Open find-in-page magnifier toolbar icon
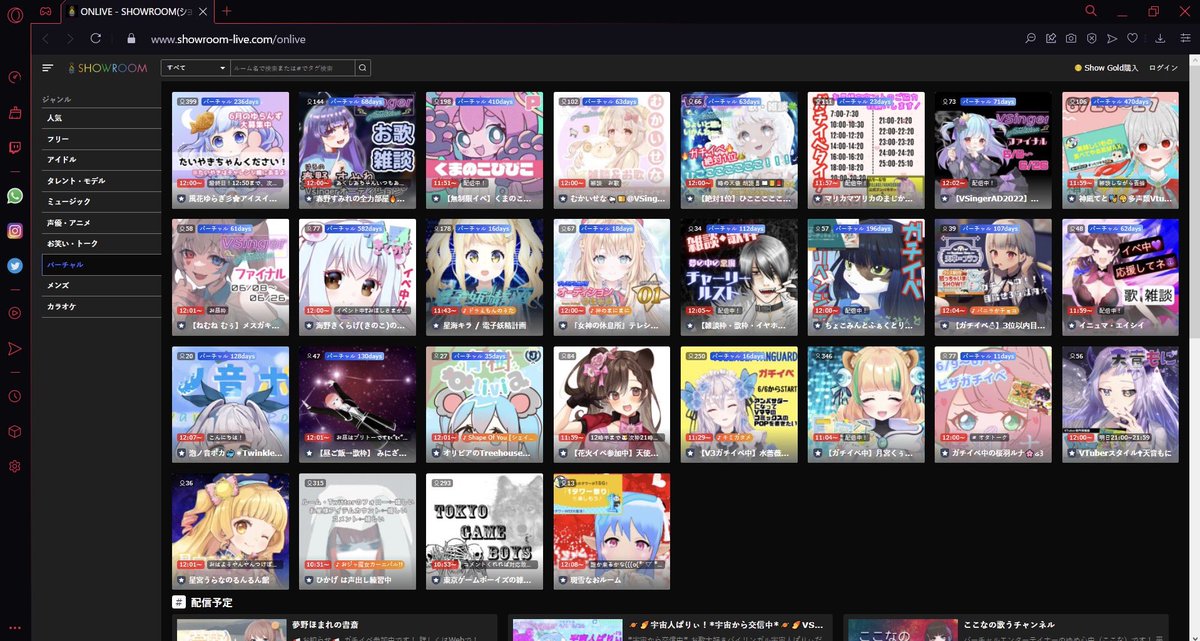1200x641 pixels. [1030, 39]
